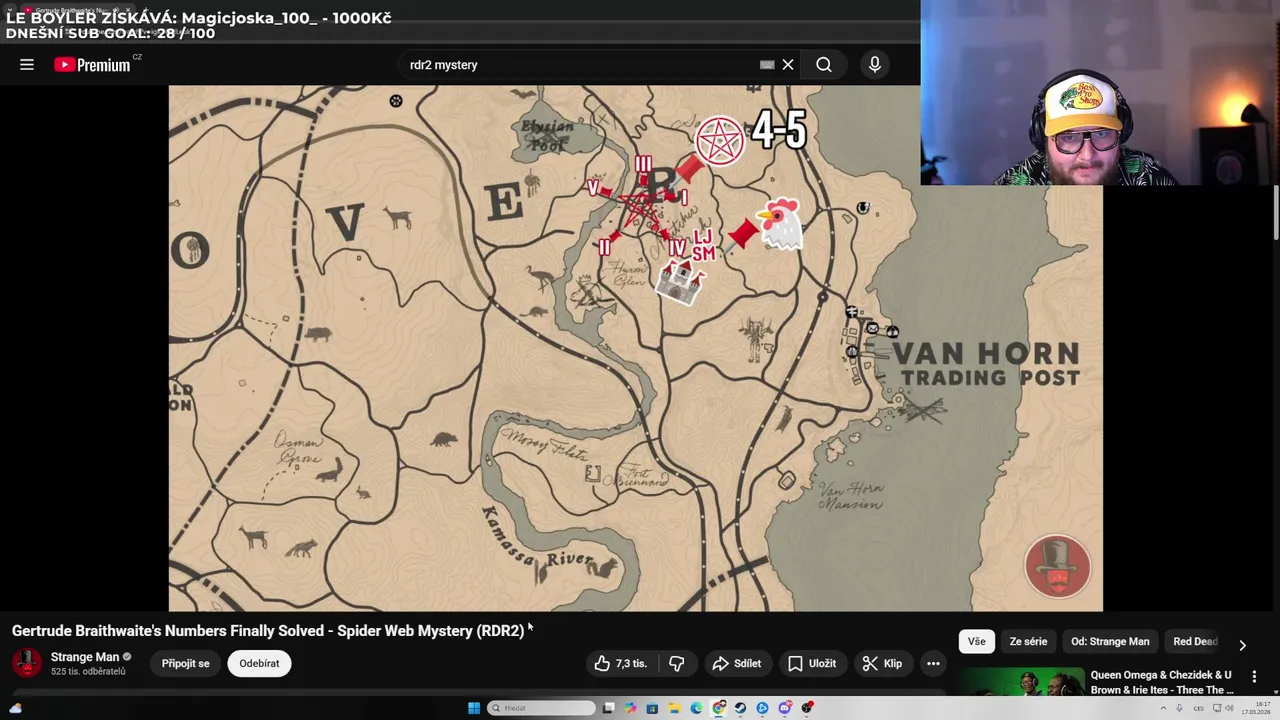Click the Strange Man top-hat watermark in video

[x=1057, y=566]
